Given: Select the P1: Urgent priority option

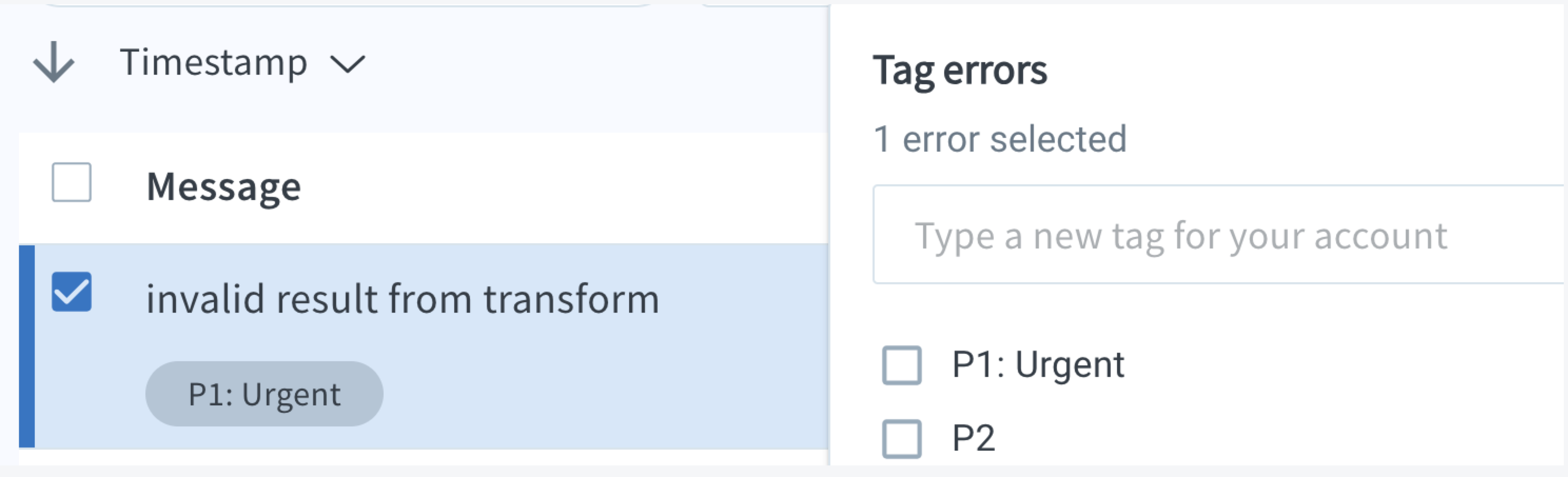Looking at the screenshot, I should 1038,364.
